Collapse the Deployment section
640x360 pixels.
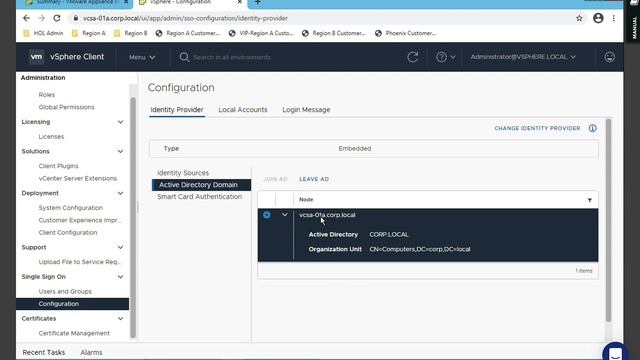coord(120,193)
